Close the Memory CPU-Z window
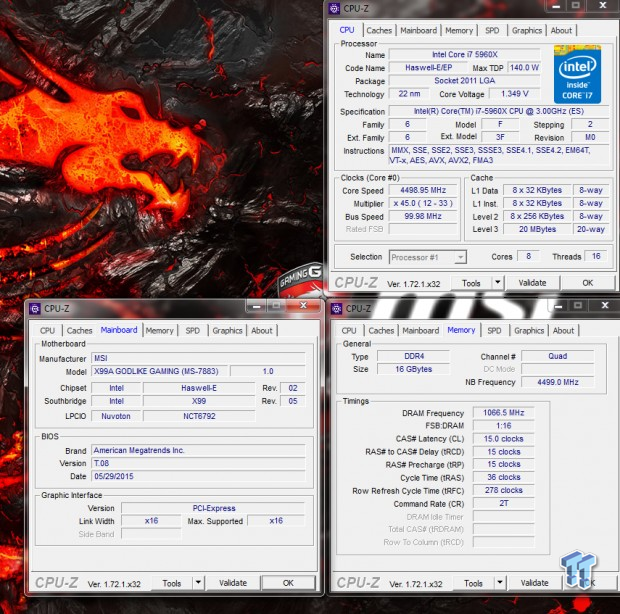Screen dimensions: 620x614 (x=605, y=306)
